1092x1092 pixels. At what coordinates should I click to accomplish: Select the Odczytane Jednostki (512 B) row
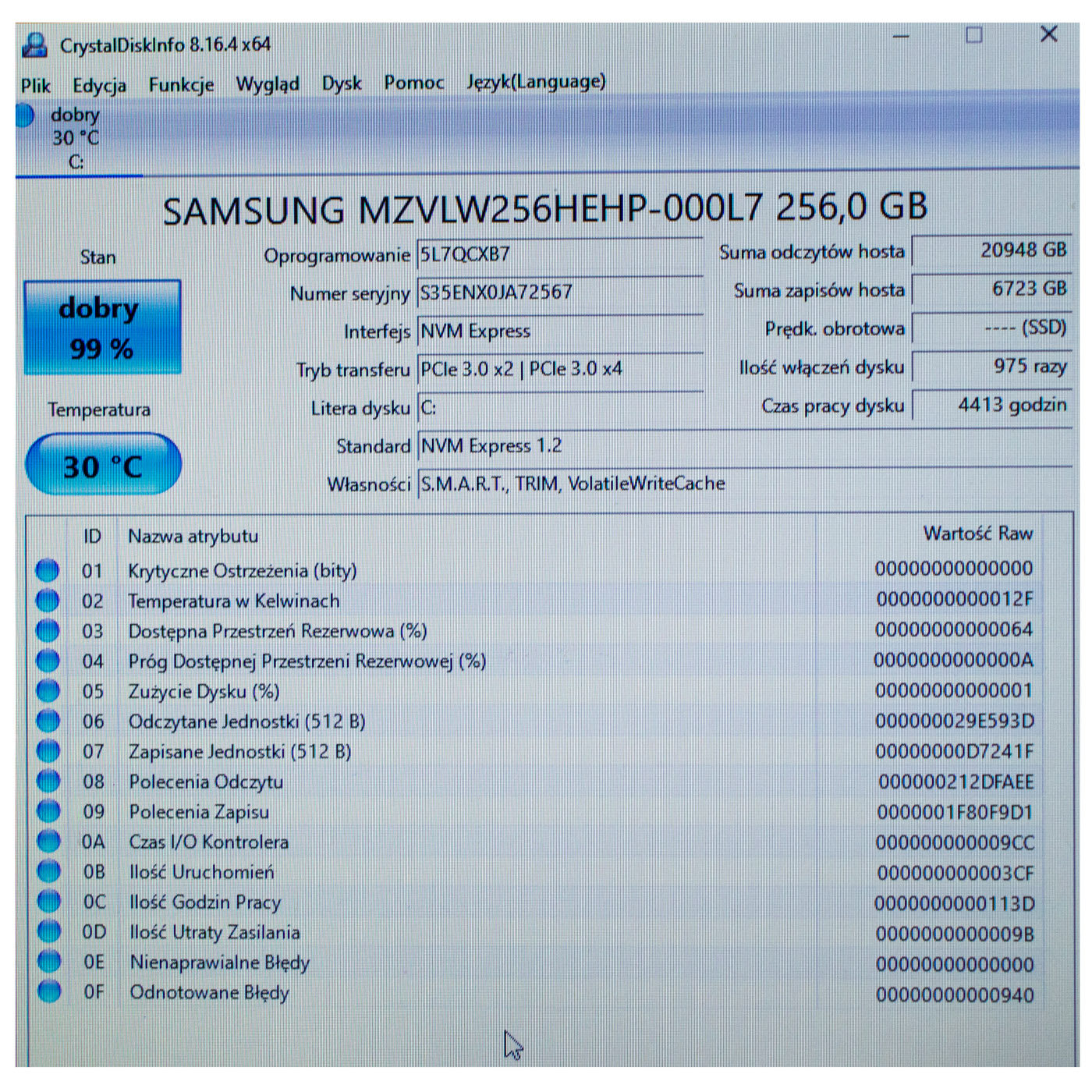537,721
